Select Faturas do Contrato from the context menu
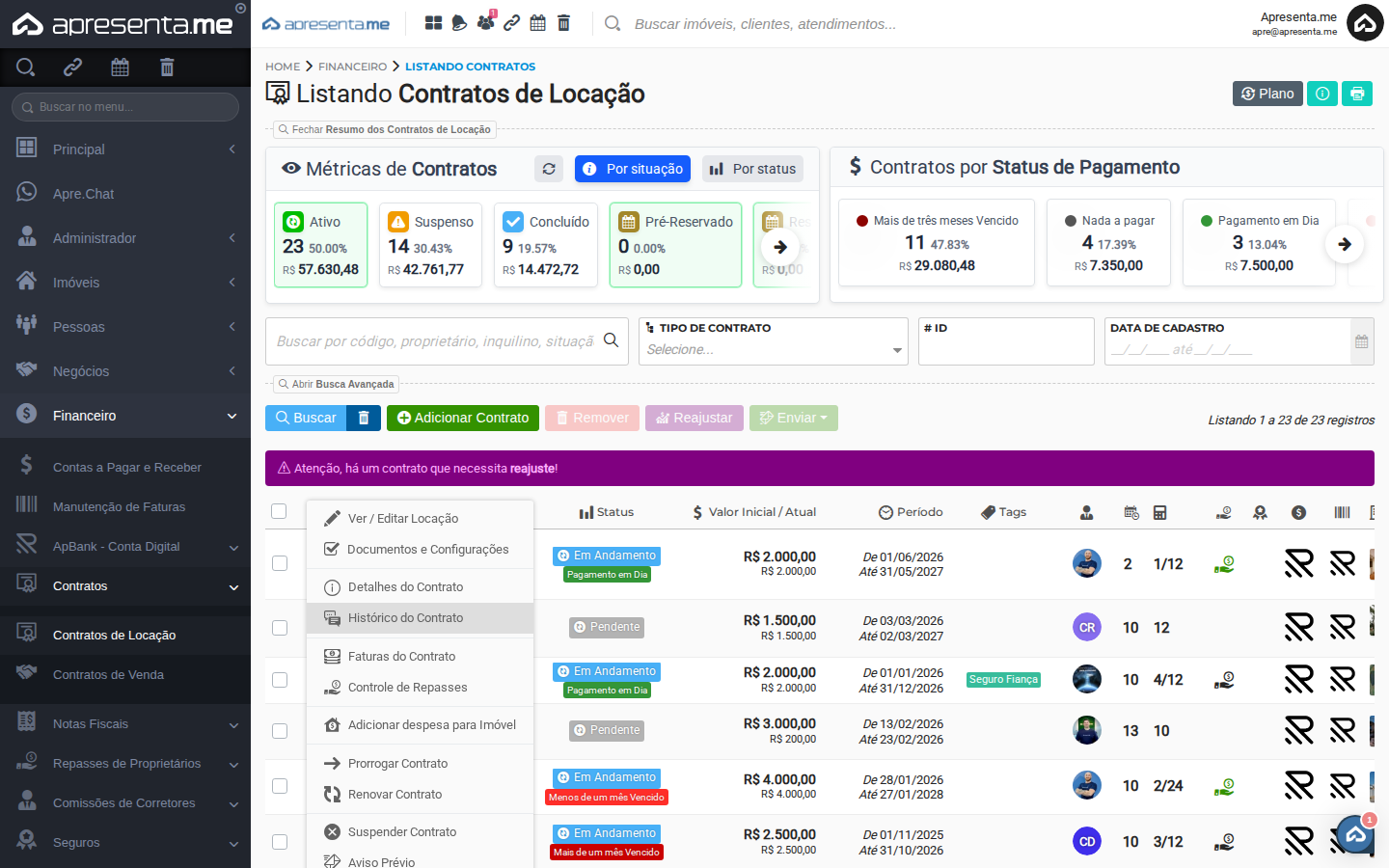1389x868 pixels. tap(399, 656)
